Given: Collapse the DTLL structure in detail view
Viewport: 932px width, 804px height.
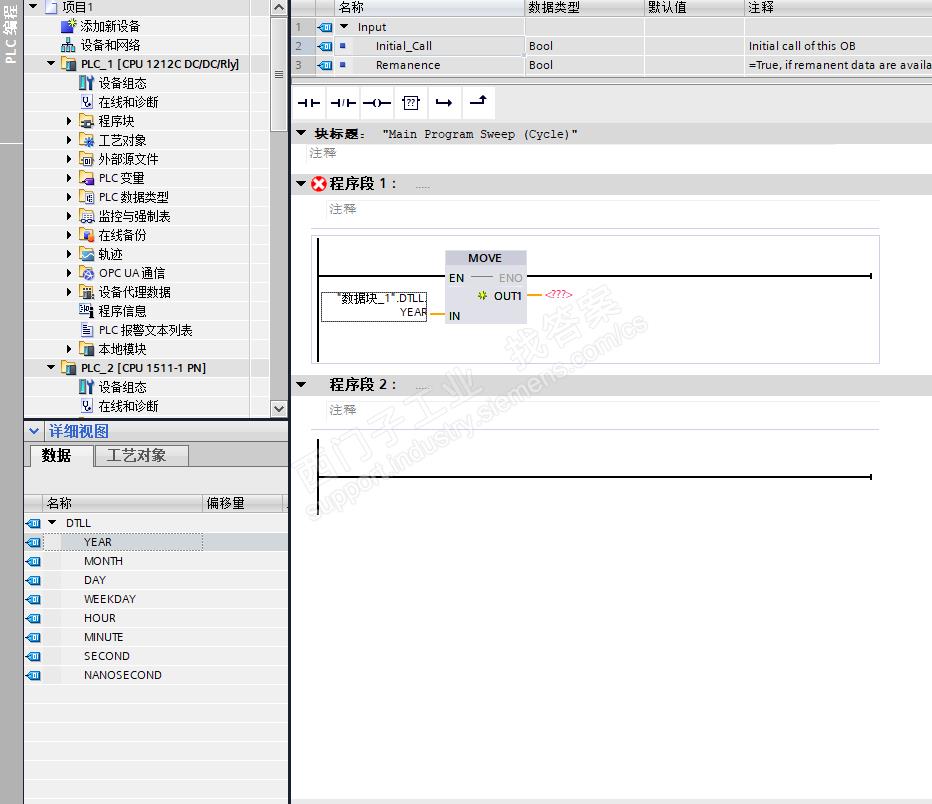Looking at the screenshot, I should [52, 522].
